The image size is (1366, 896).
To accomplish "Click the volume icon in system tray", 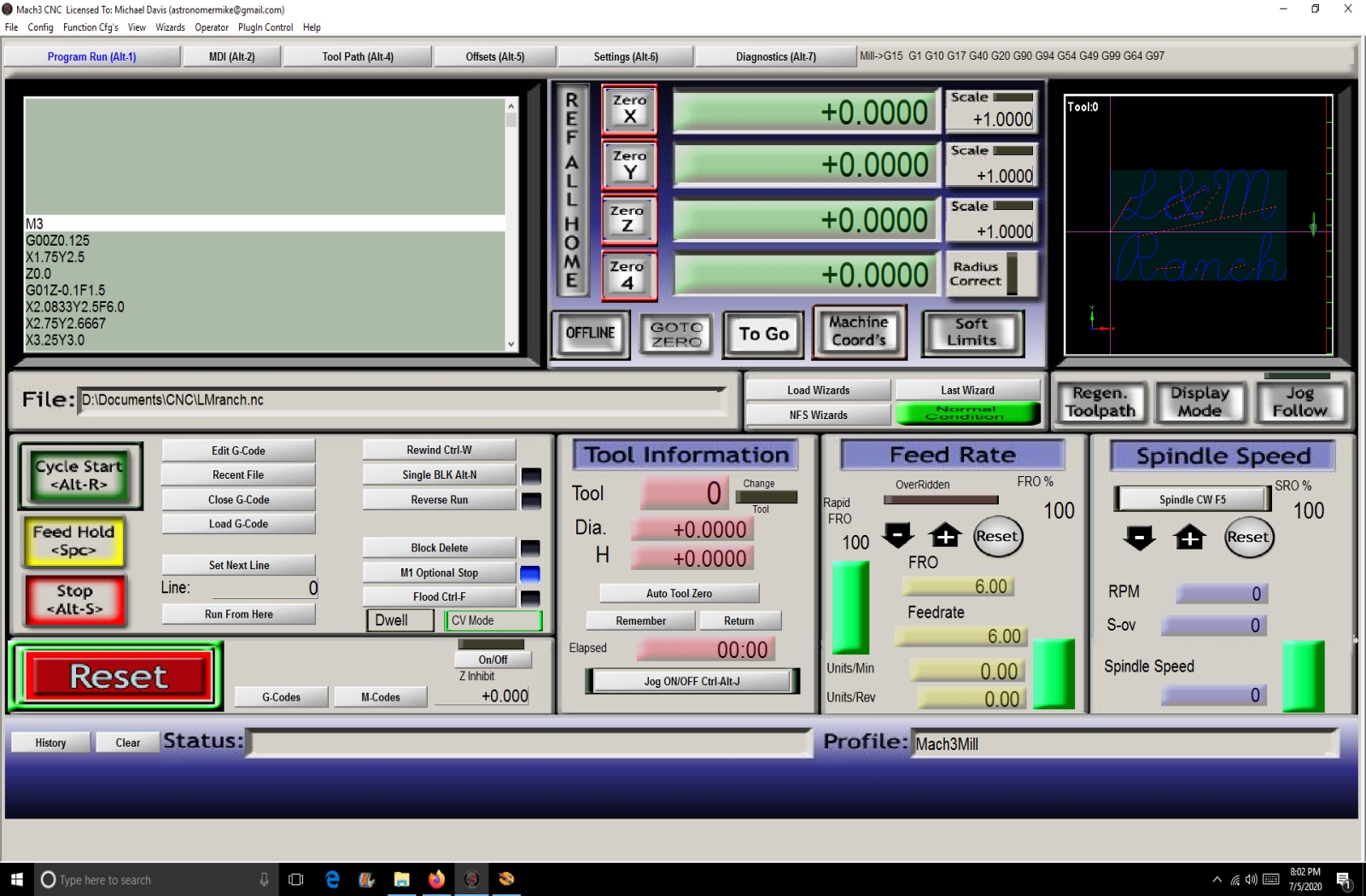I will pos(1252,880).
